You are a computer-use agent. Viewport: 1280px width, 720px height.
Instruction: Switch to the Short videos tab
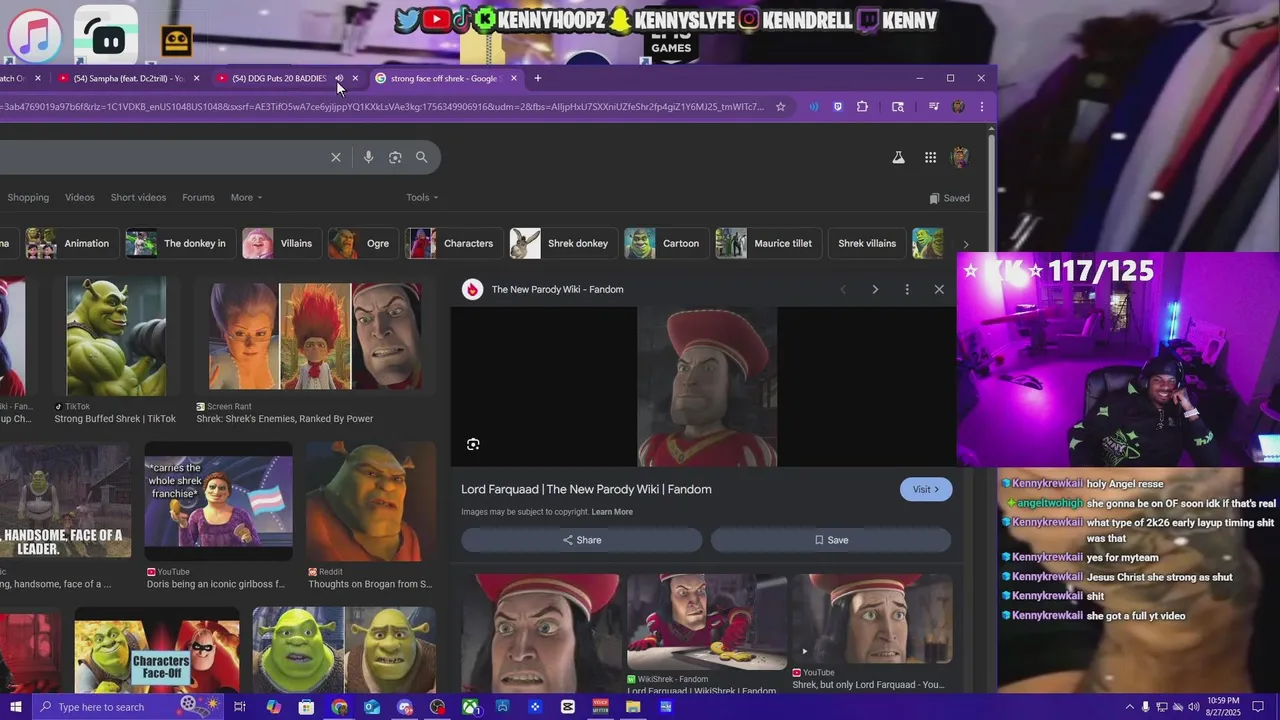pos(138,197)
